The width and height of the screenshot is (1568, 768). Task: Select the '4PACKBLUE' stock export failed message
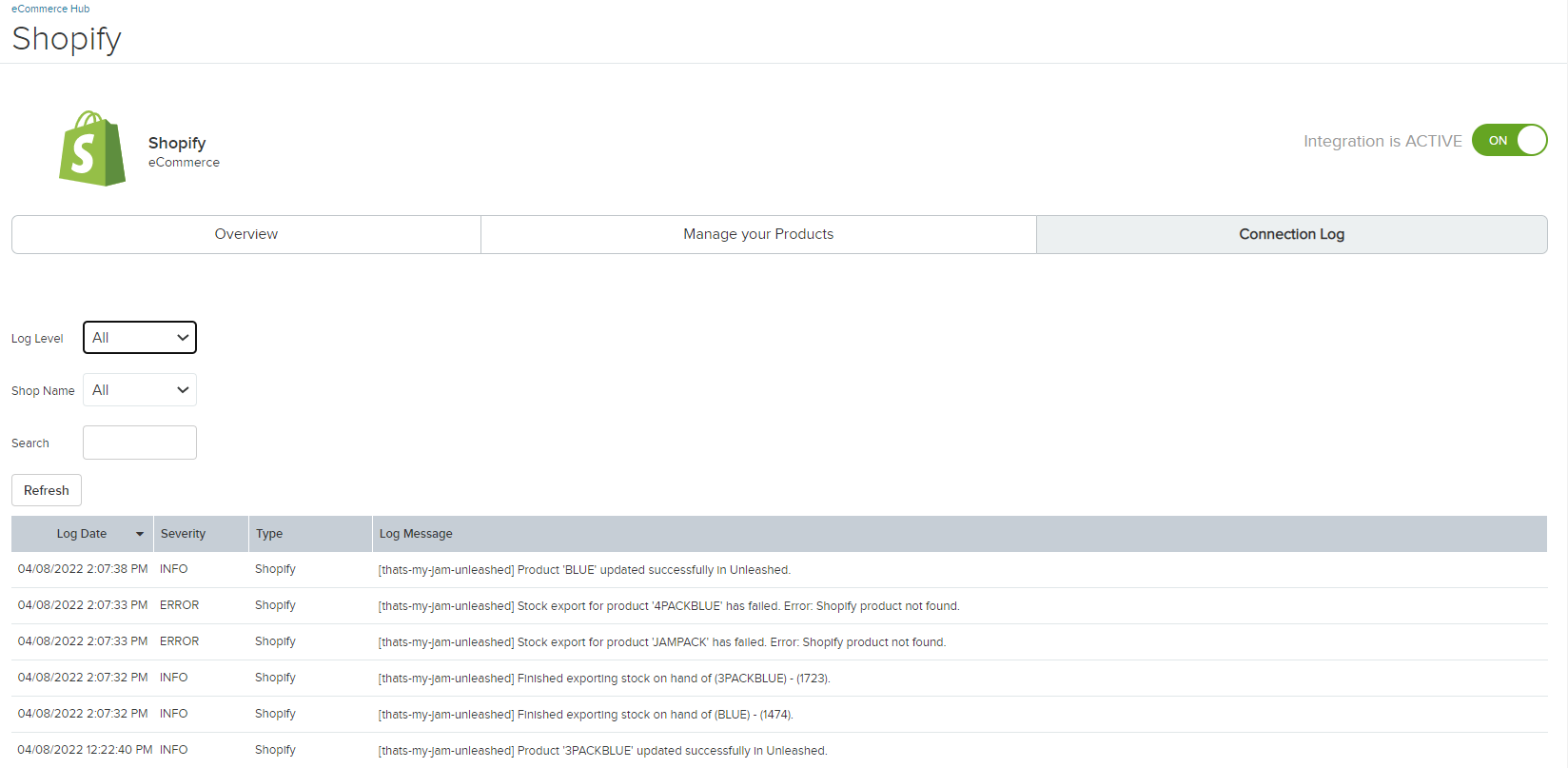click(669, 606)
